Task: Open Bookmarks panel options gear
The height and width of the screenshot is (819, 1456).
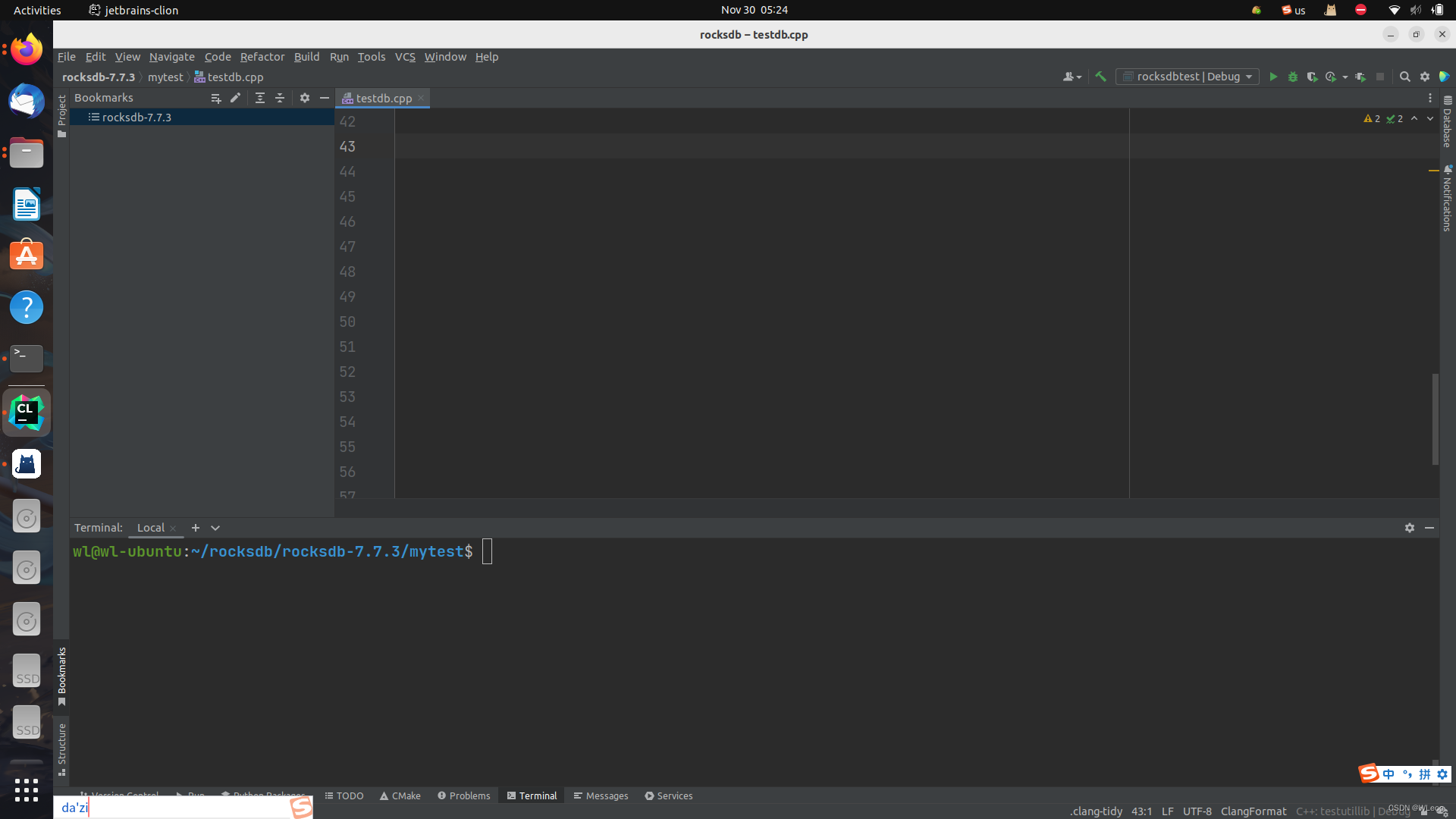Action: tap(305, 98)
